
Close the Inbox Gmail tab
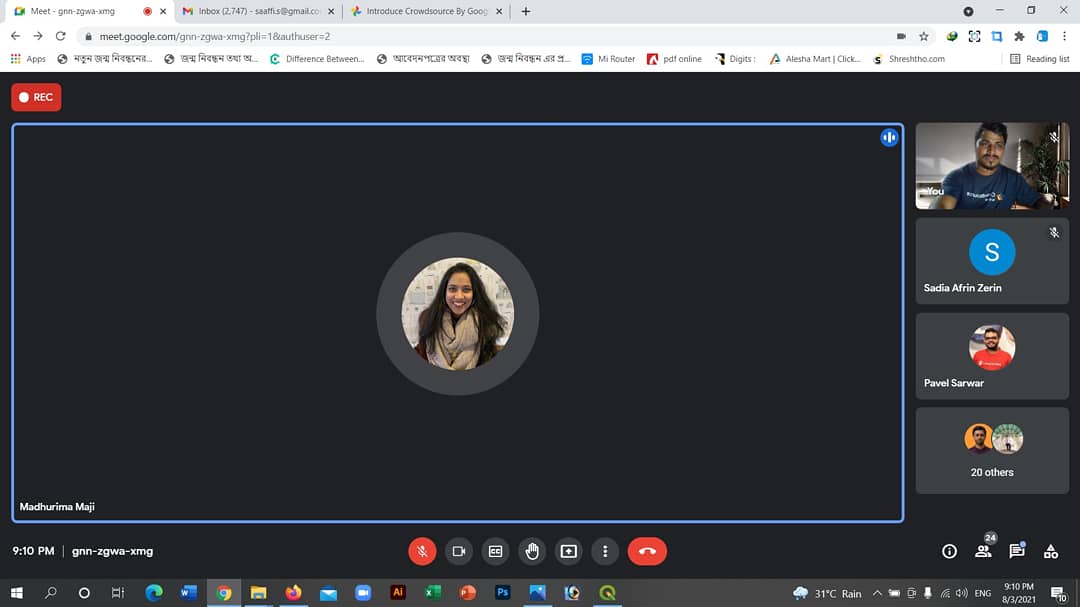(331, 11)
